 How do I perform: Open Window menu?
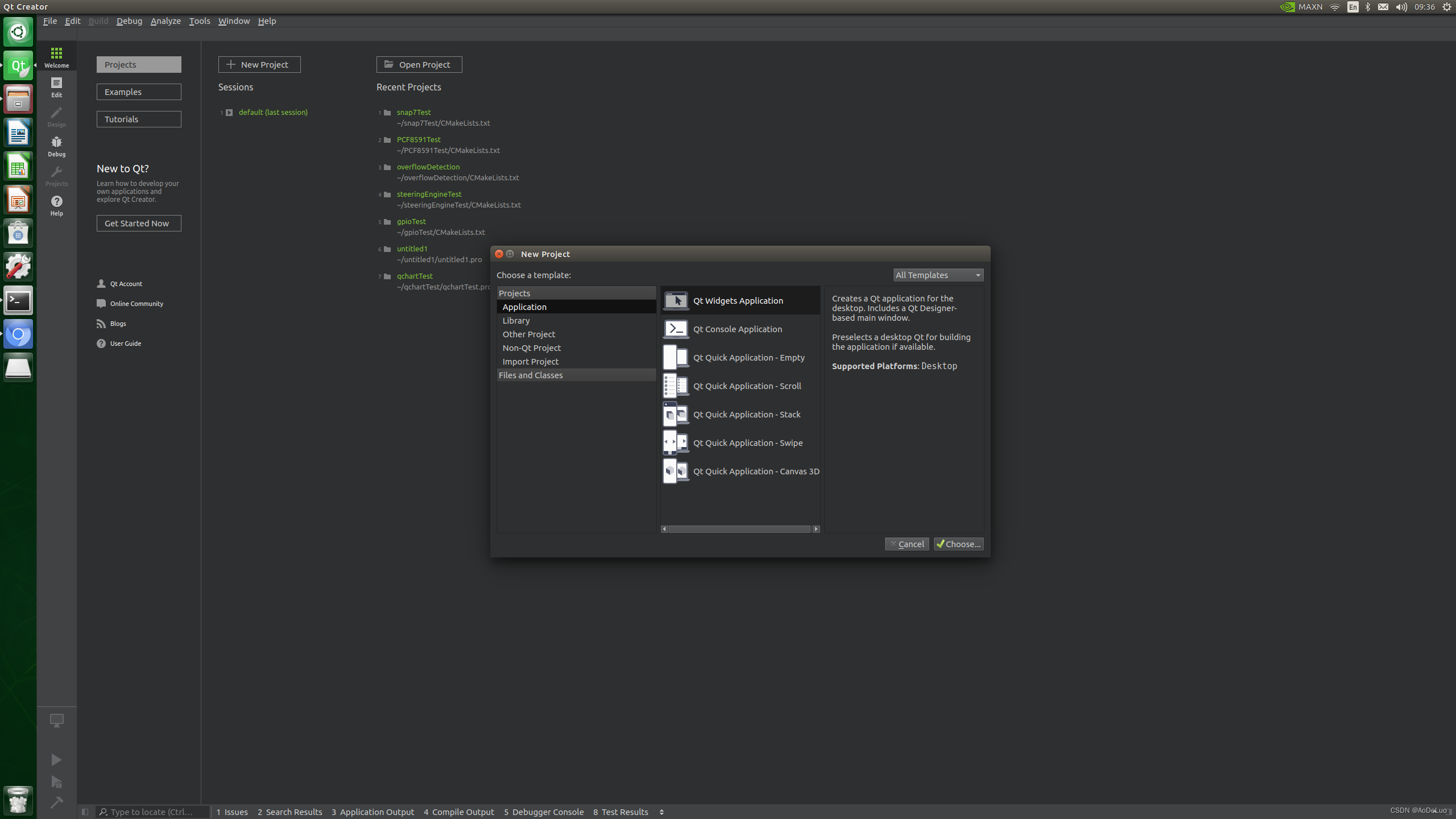234,20
